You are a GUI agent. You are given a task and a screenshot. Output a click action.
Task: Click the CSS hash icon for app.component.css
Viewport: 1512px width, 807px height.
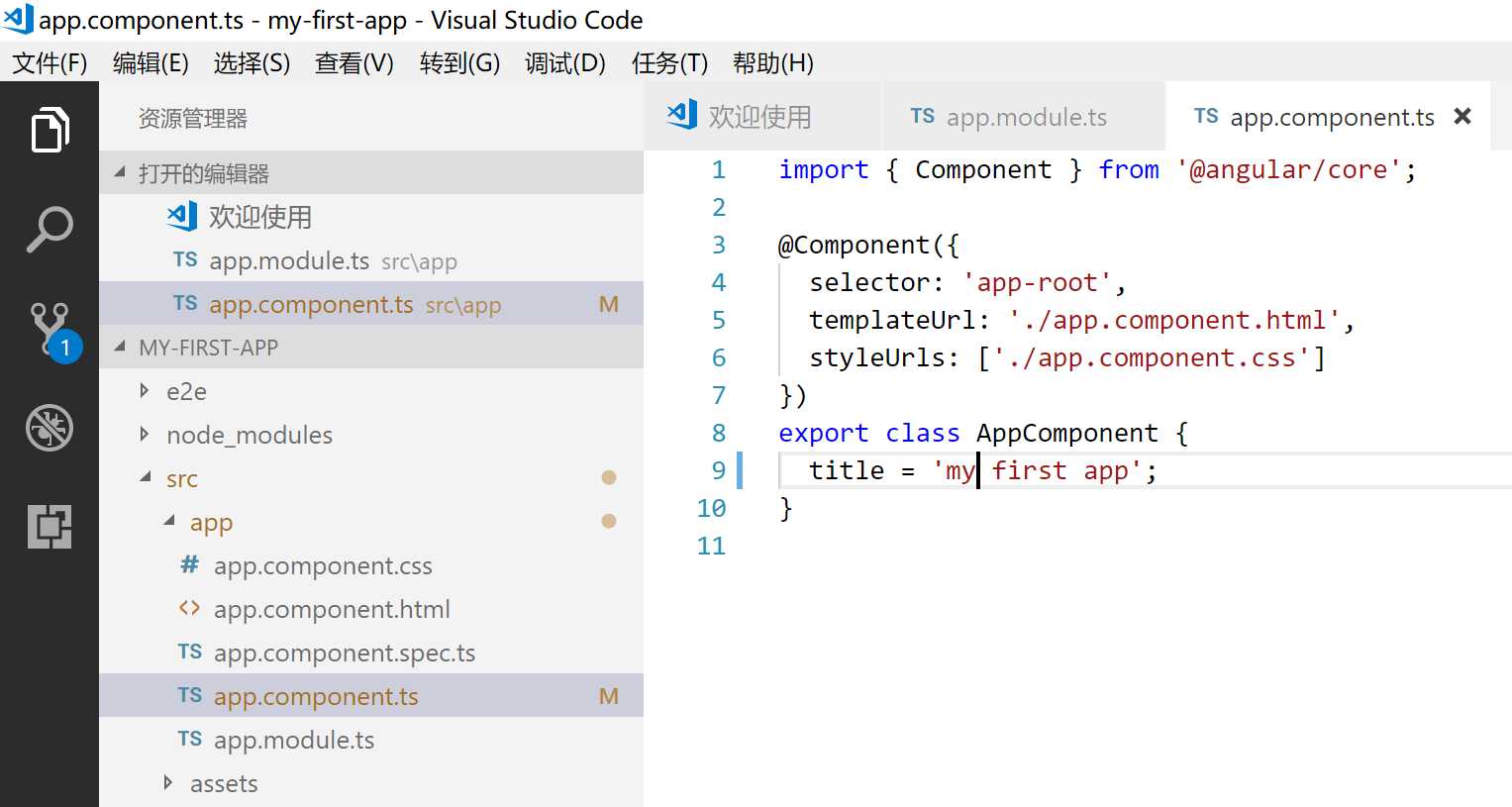click(189, 564)
